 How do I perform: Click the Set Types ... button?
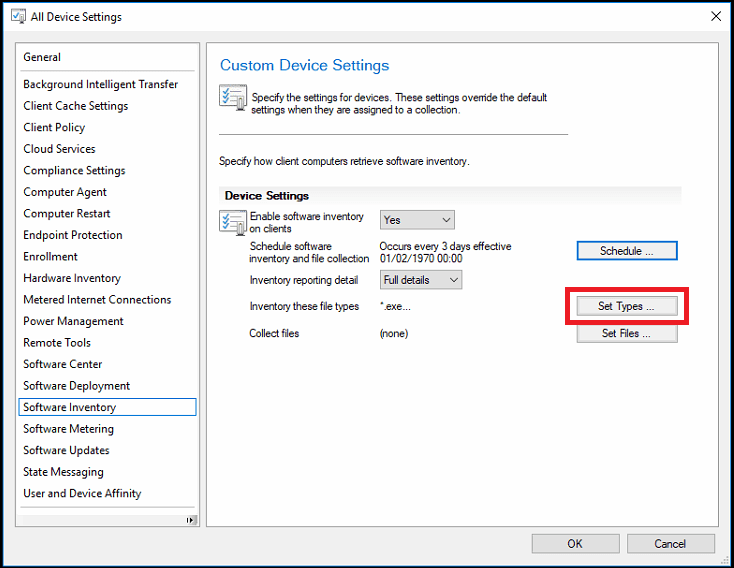627,306
